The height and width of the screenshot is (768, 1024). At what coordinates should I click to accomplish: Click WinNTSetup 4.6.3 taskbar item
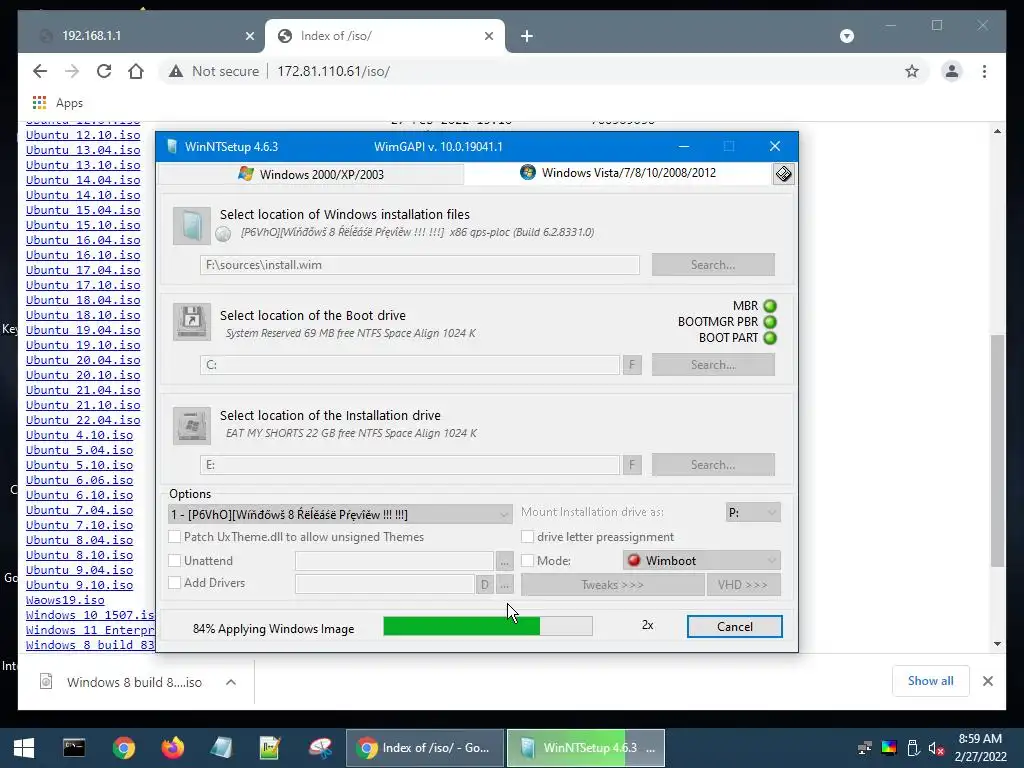click(586, 748)
